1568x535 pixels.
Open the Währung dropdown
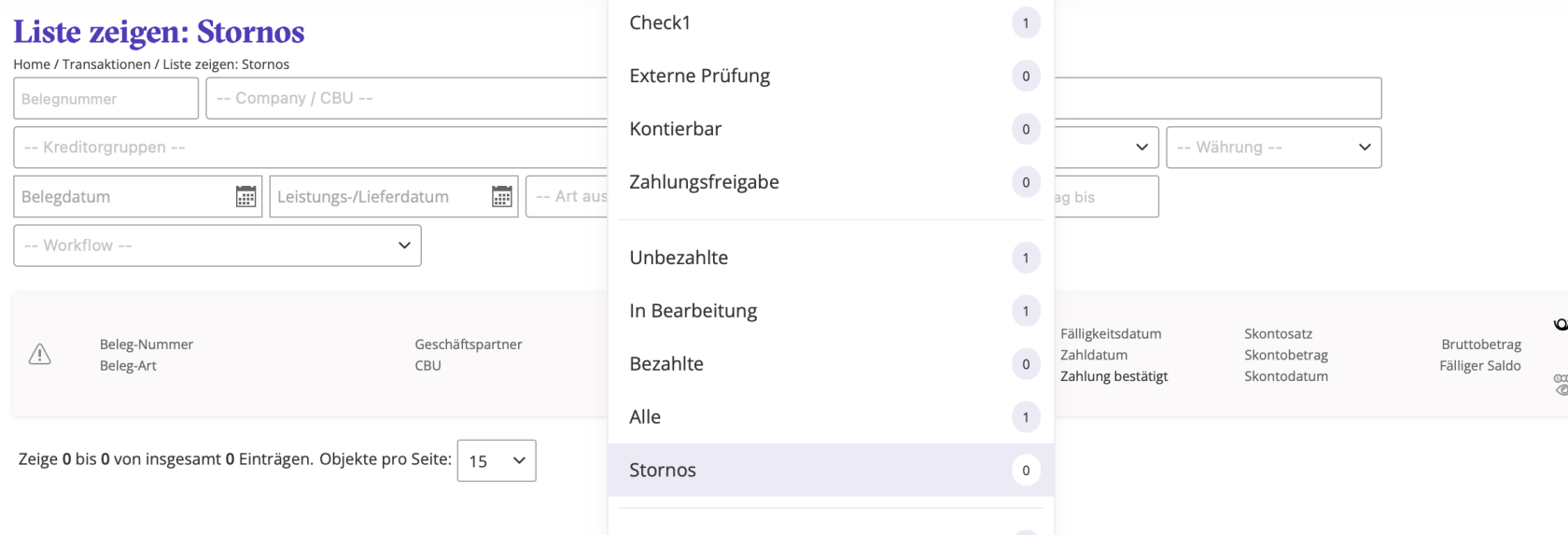[1274, 148]
